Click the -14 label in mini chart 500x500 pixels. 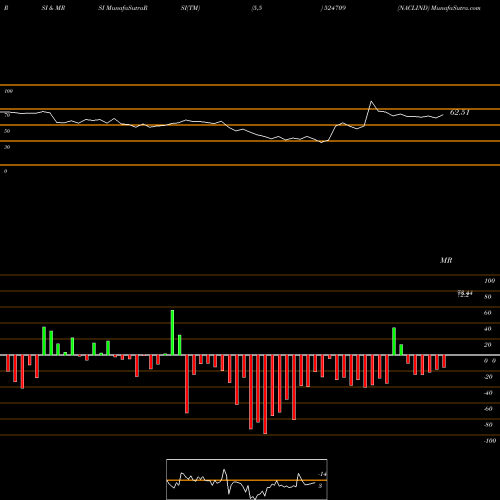tap(322, 474)
